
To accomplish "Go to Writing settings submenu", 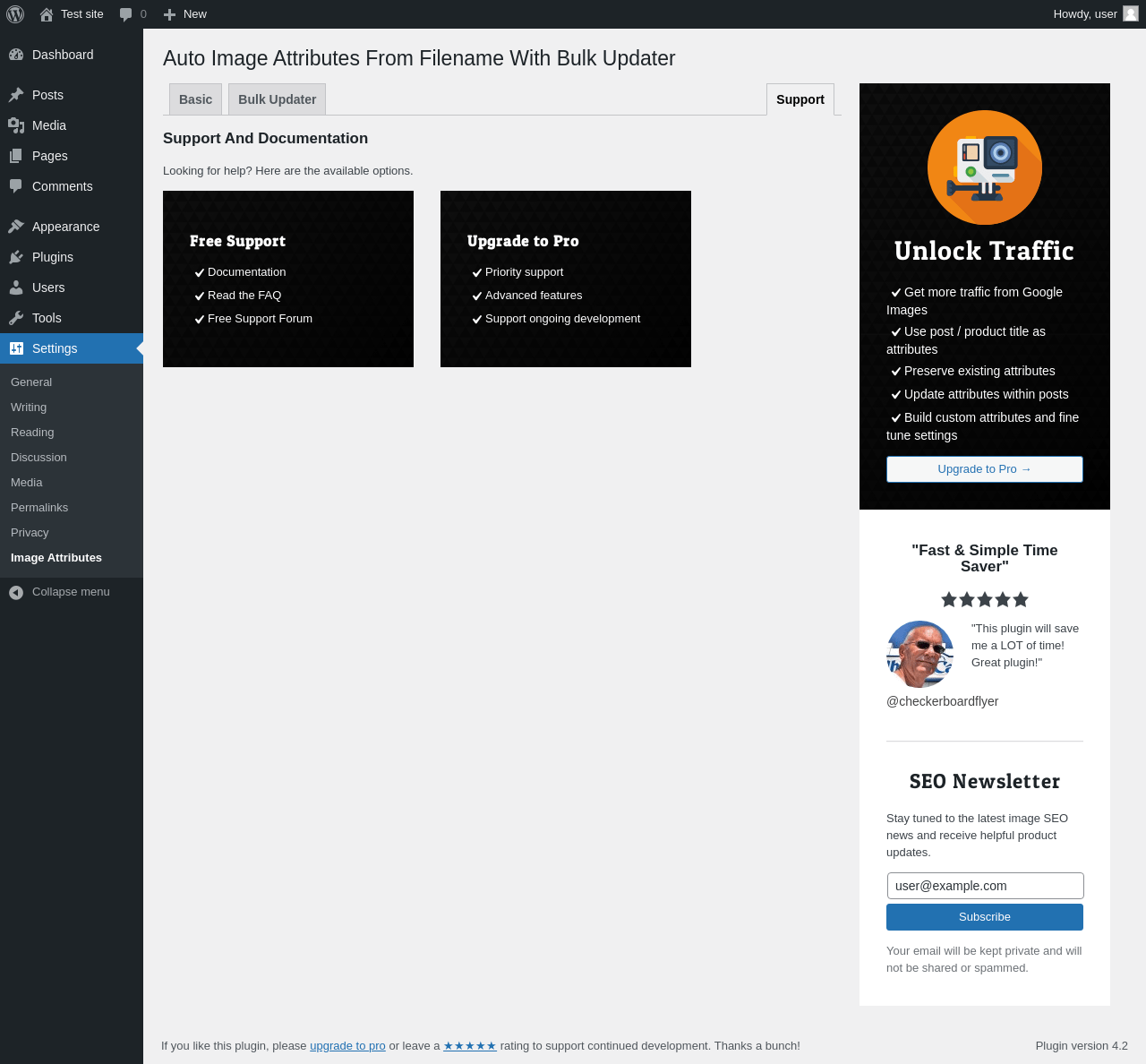I will point(29,407).
